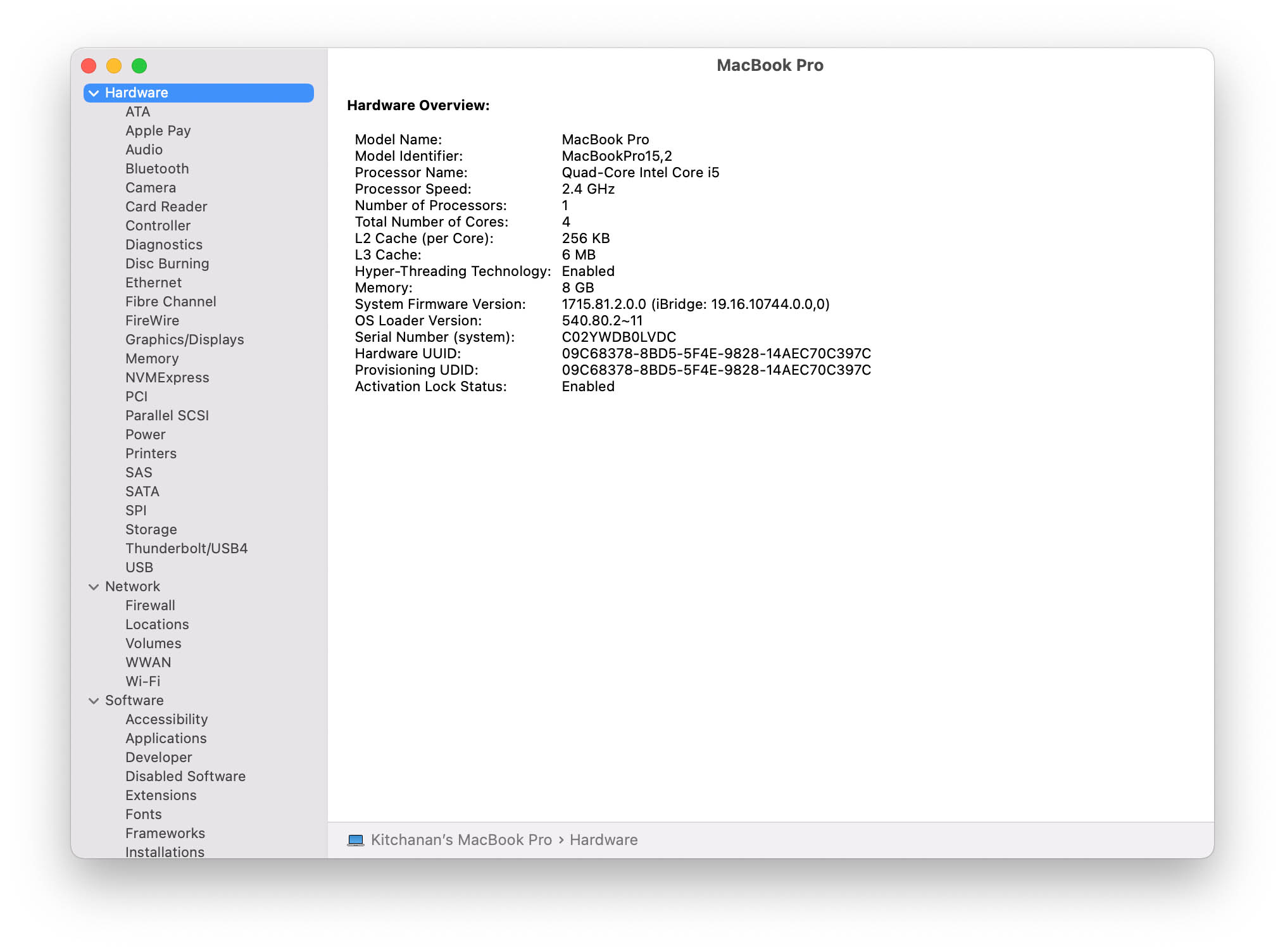Open Frameworks software entry
The width and height of the screenshot is (1285, 952).
tap(165, 834)
